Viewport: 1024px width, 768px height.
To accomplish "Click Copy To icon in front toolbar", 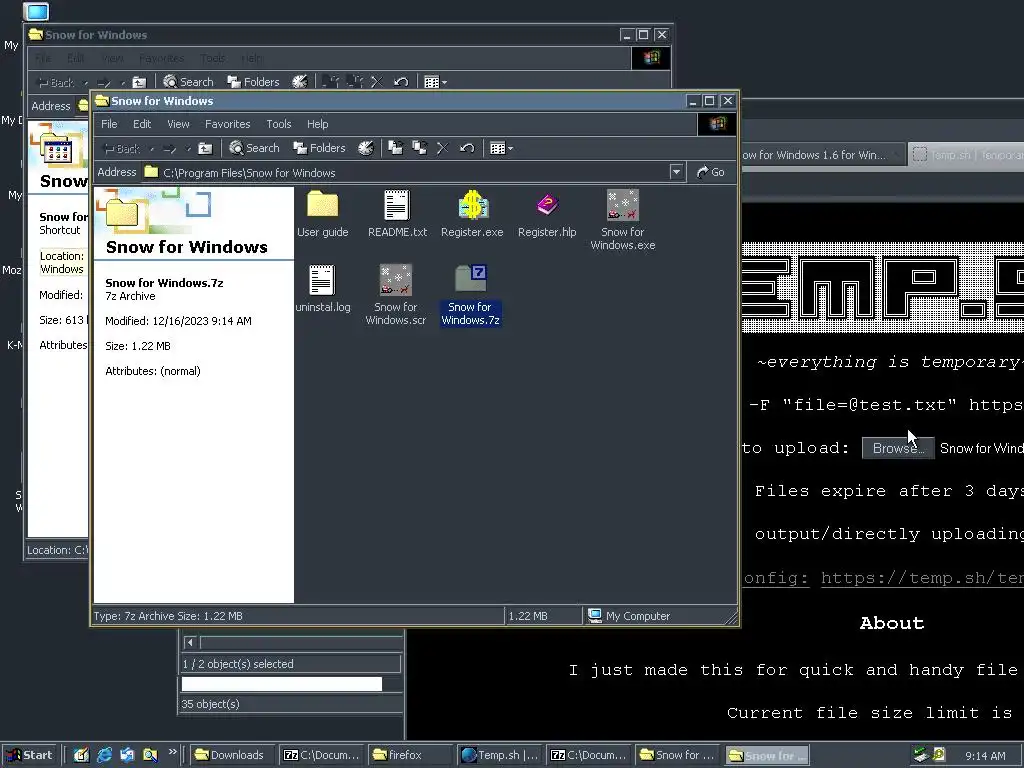I will click(419, 148).
